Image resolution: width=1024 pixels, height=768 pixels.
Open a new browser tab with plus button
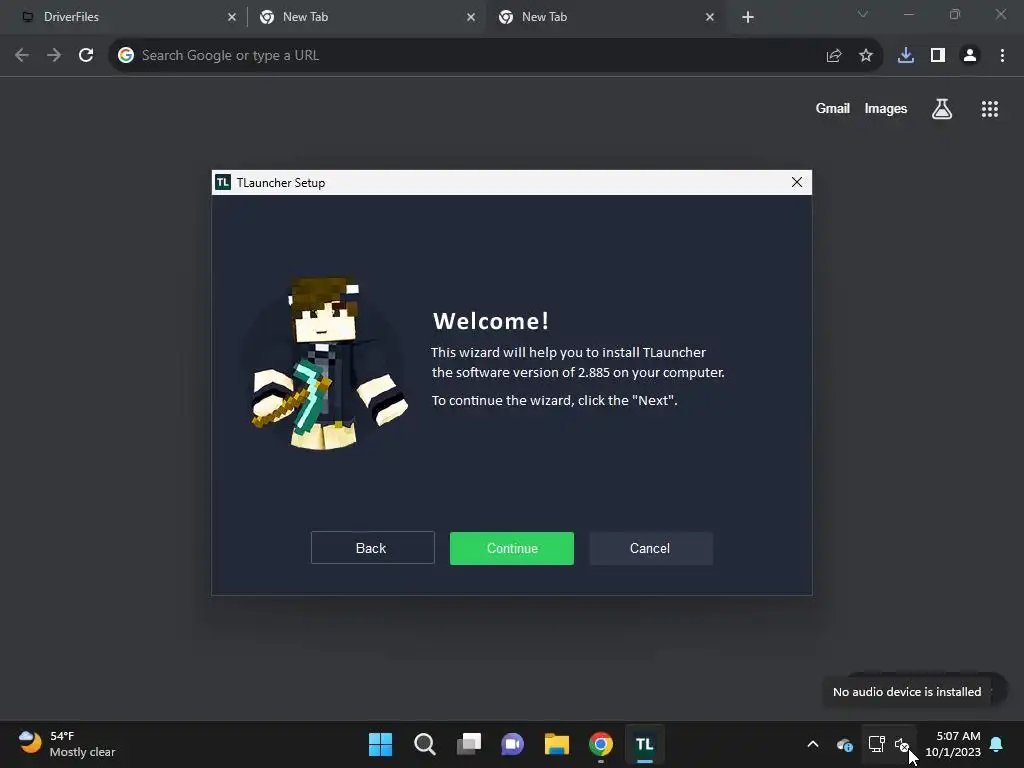click(x=748, y=17)
